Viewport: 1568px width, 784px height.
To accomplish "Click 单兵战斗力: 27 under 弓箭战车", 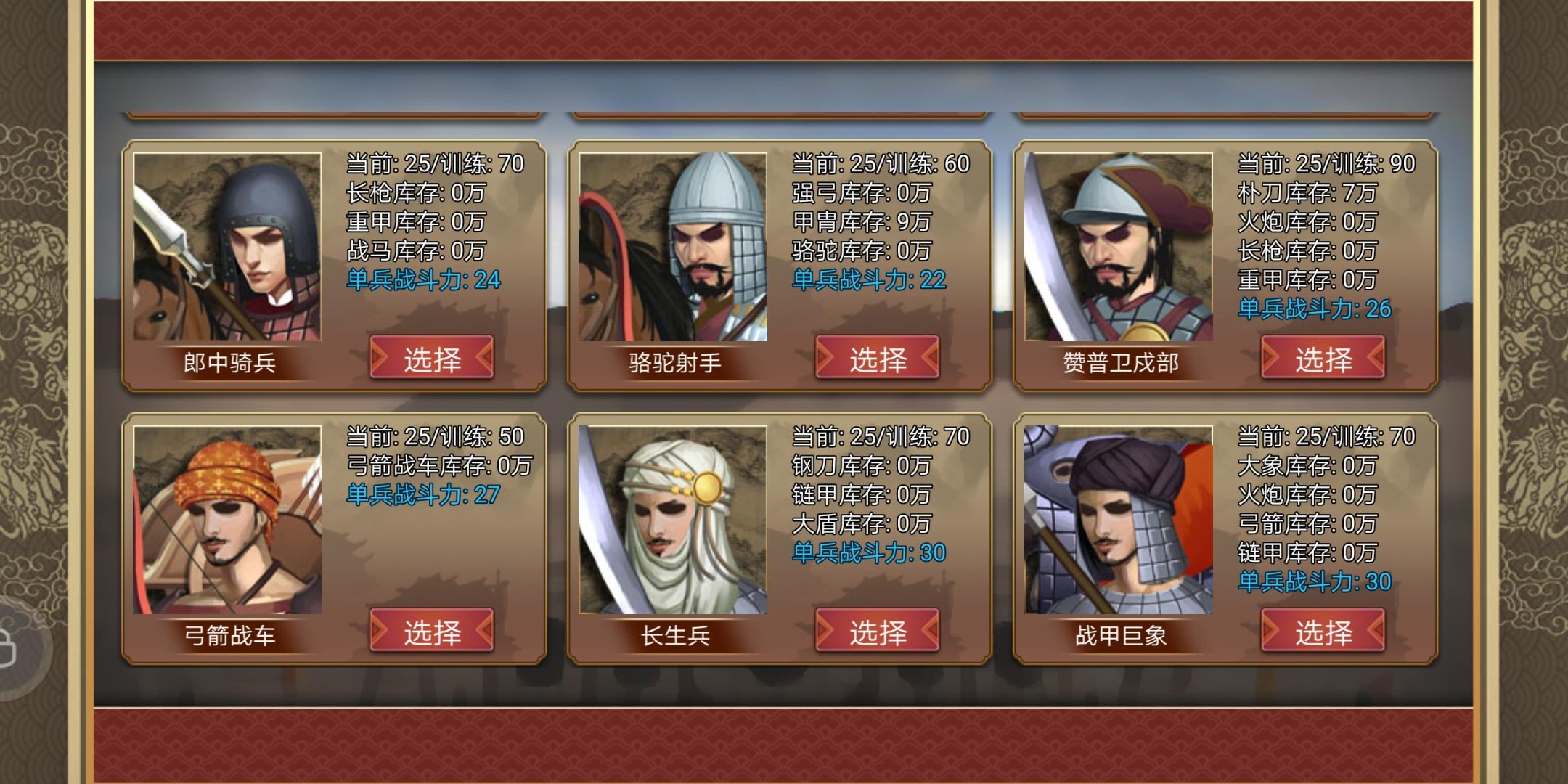I will (x=423, y=495).
